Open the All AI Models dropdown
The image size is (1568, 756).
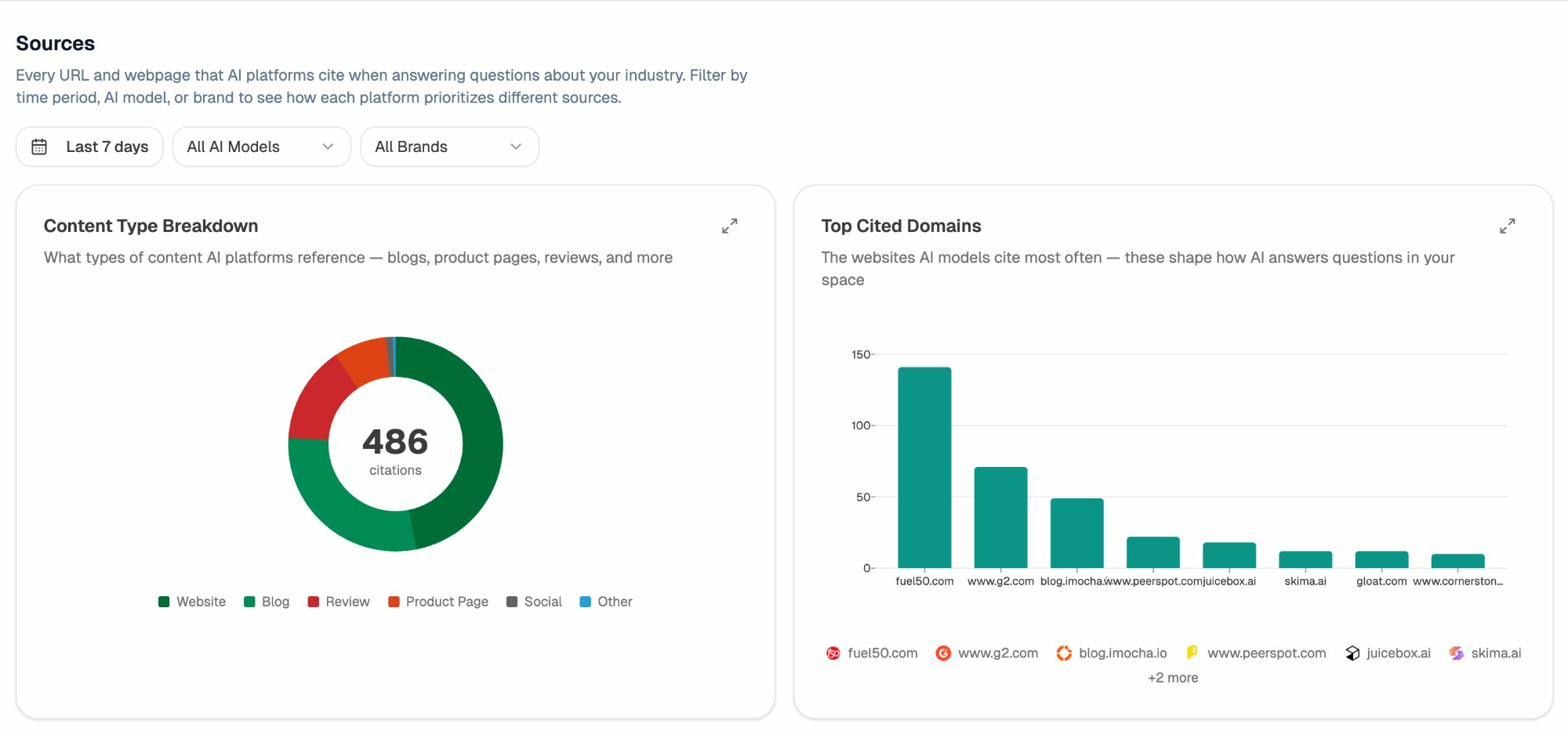pyautogui.click(x=261, y=147)
